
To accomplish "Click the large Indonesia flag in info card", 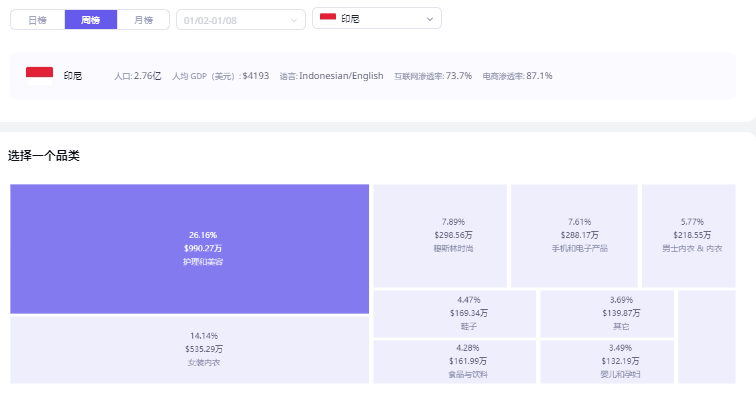I will 40,76.
